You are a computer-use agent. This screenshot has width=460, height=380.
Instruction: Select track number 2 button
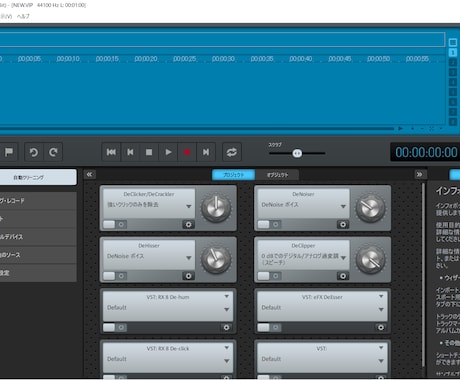coord(453,62)
